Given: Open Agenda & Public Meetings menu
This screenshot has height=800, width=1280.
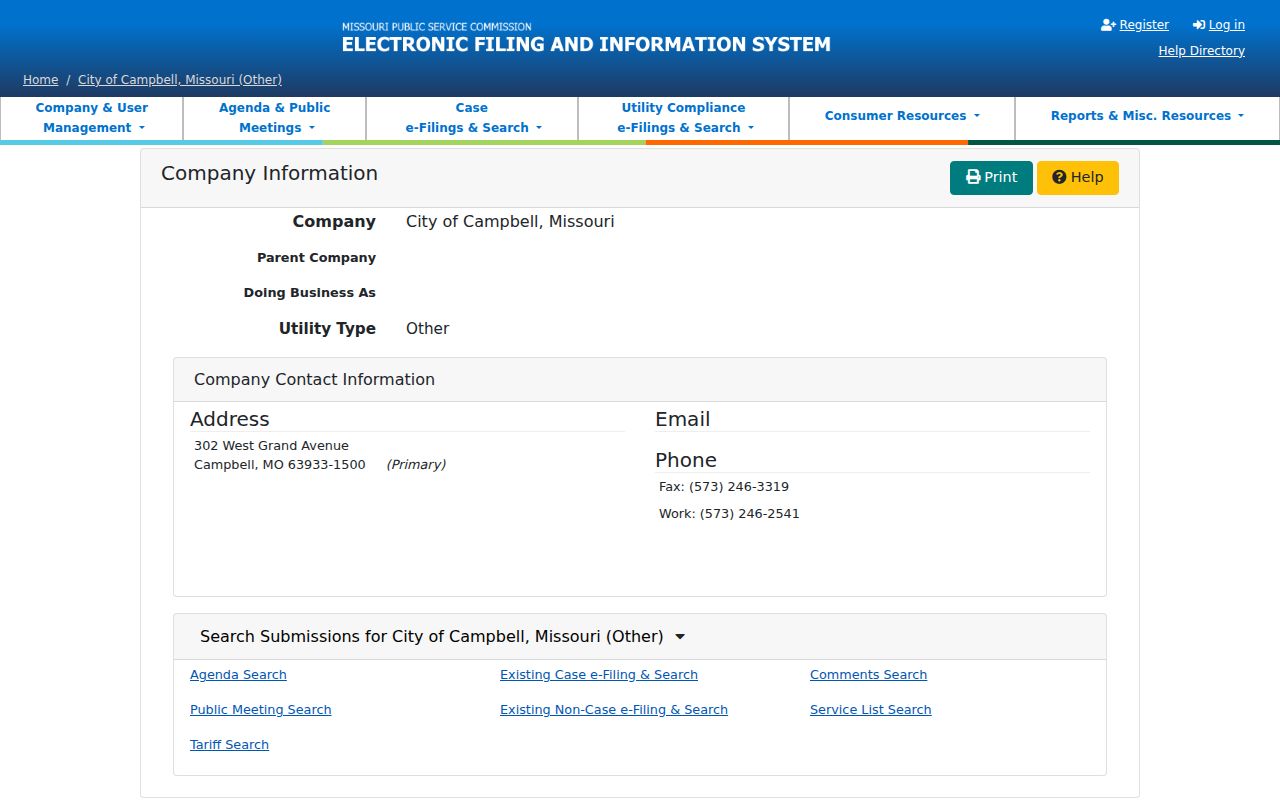Looking at the screenshot, I should pyautogui.click(x=275, y=118).
